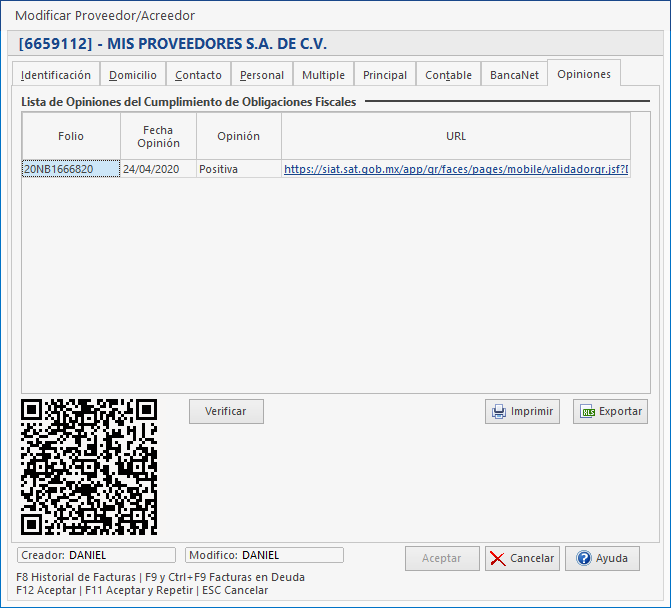Screen dimensions: 671x608
Task: Click the Excel icon on Exportar
Action: [587, 412]
